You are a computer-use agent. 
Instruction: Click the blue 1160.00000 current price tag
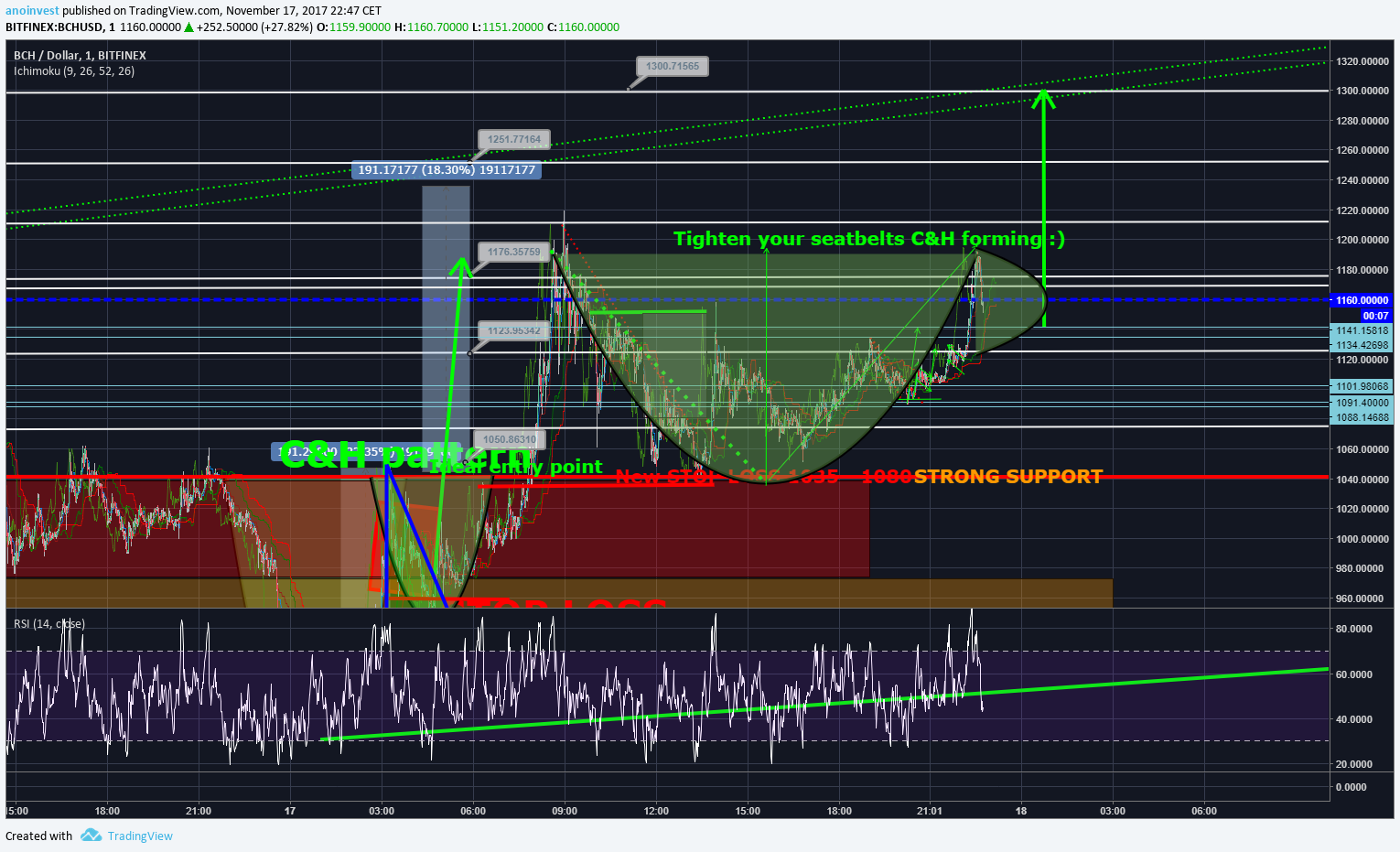1362,300
